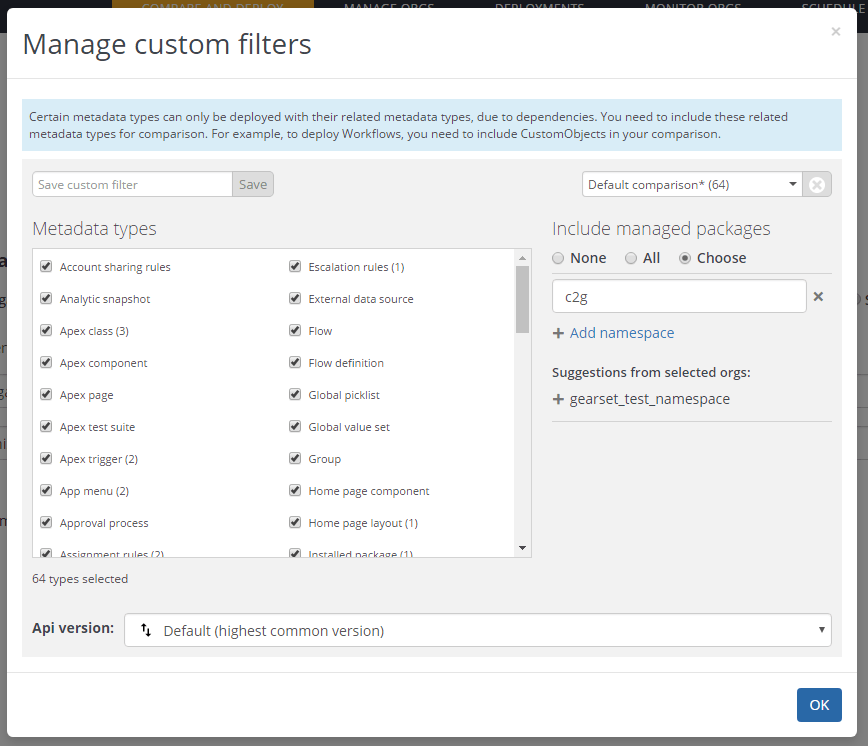Expand the Api version dropdown
This screenshot has height=746, width=868.
tap(477, 631)
